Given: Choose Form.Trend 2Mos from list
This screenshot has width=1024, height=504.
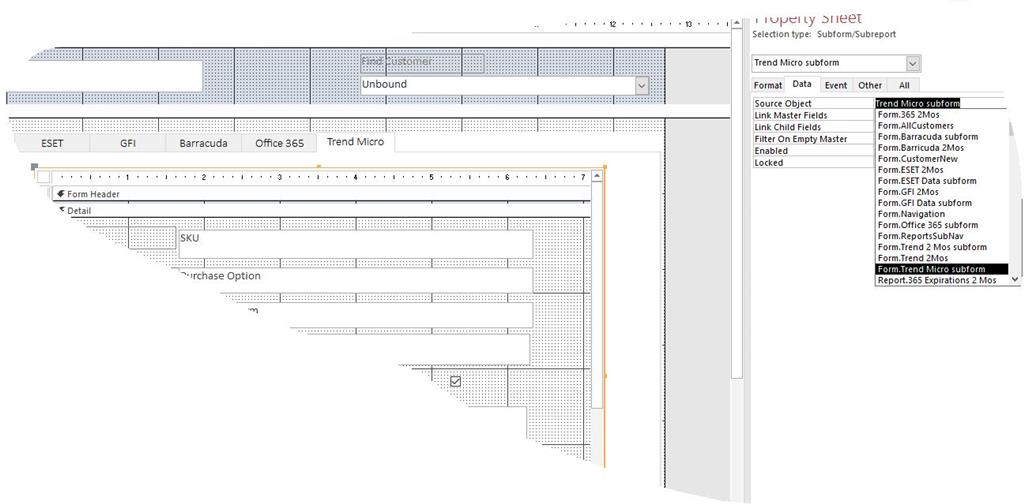Looking at the screenshot, I should pyautogui.click(x=942, y=258).
